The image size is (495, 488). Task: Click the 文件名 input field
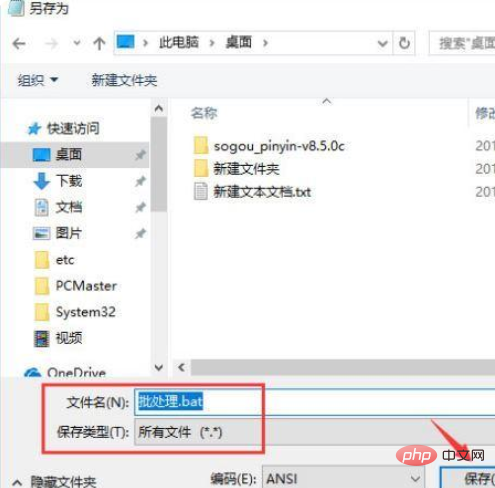314,402
